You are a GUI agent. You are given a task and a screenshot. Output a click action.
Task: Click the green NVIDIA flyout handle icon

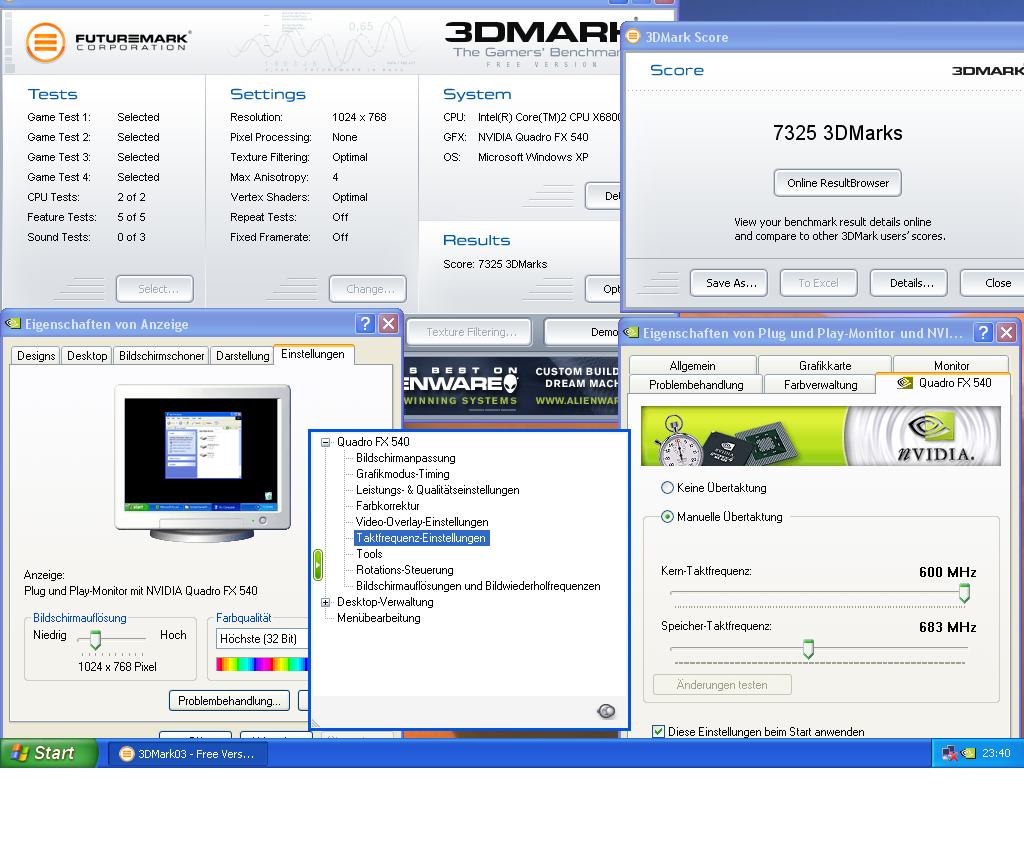tap(318, 565)
